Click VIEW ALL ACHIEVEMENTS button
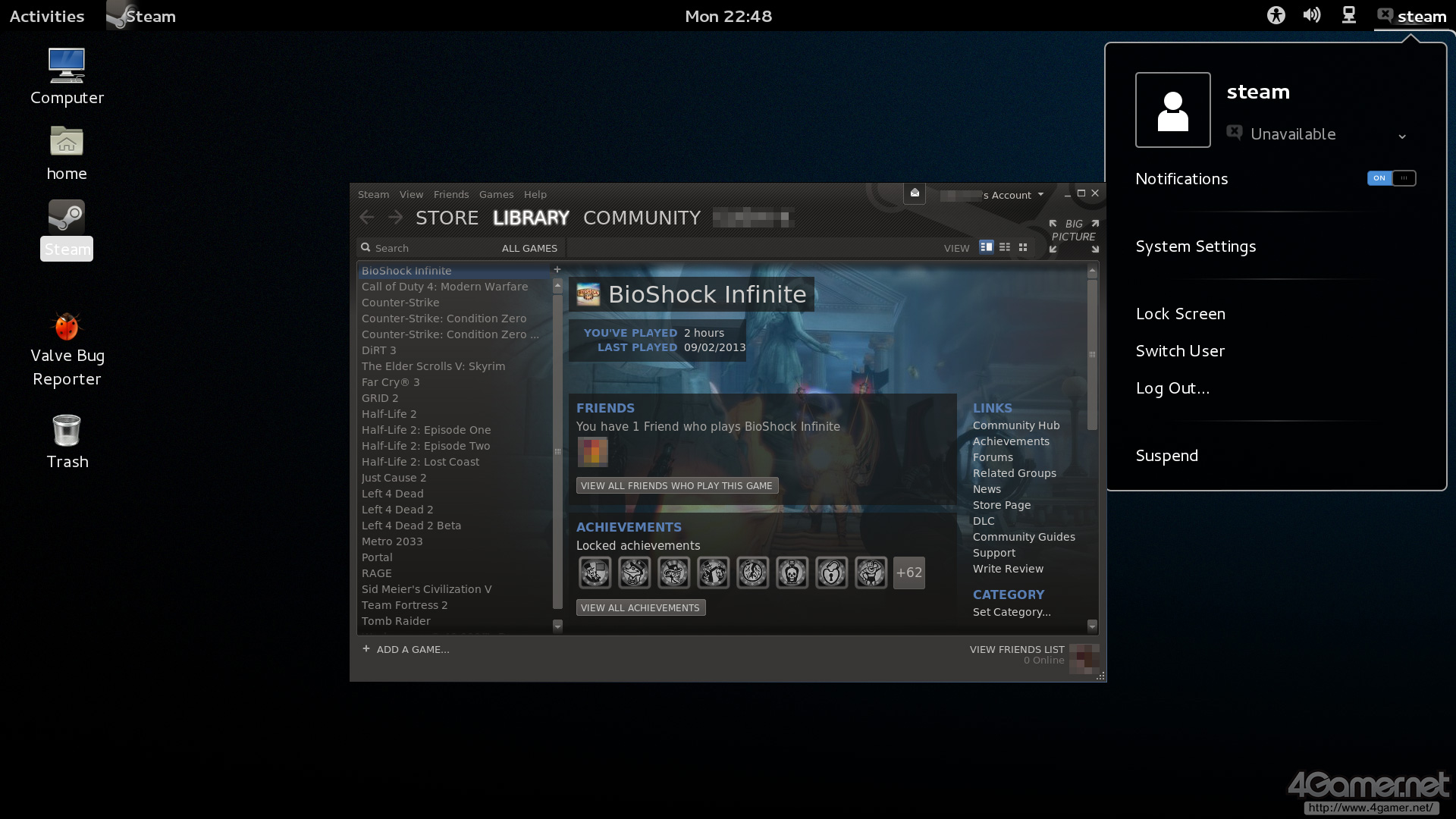The width and height of the screenshot is (1456, 819). [640, 607]
